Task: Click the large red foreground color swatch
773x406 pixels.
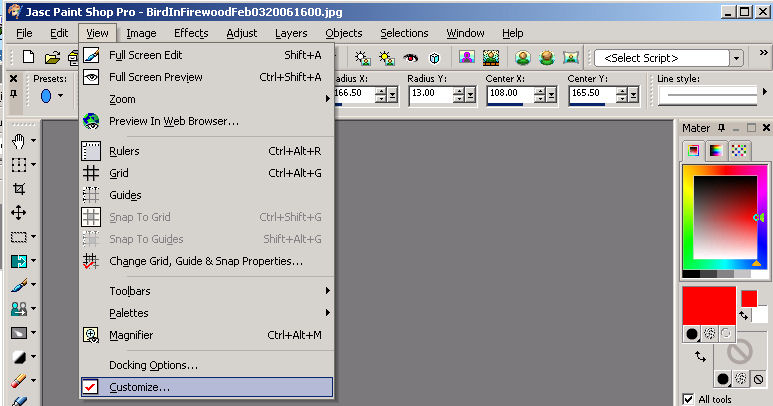Action: [707, 305]
